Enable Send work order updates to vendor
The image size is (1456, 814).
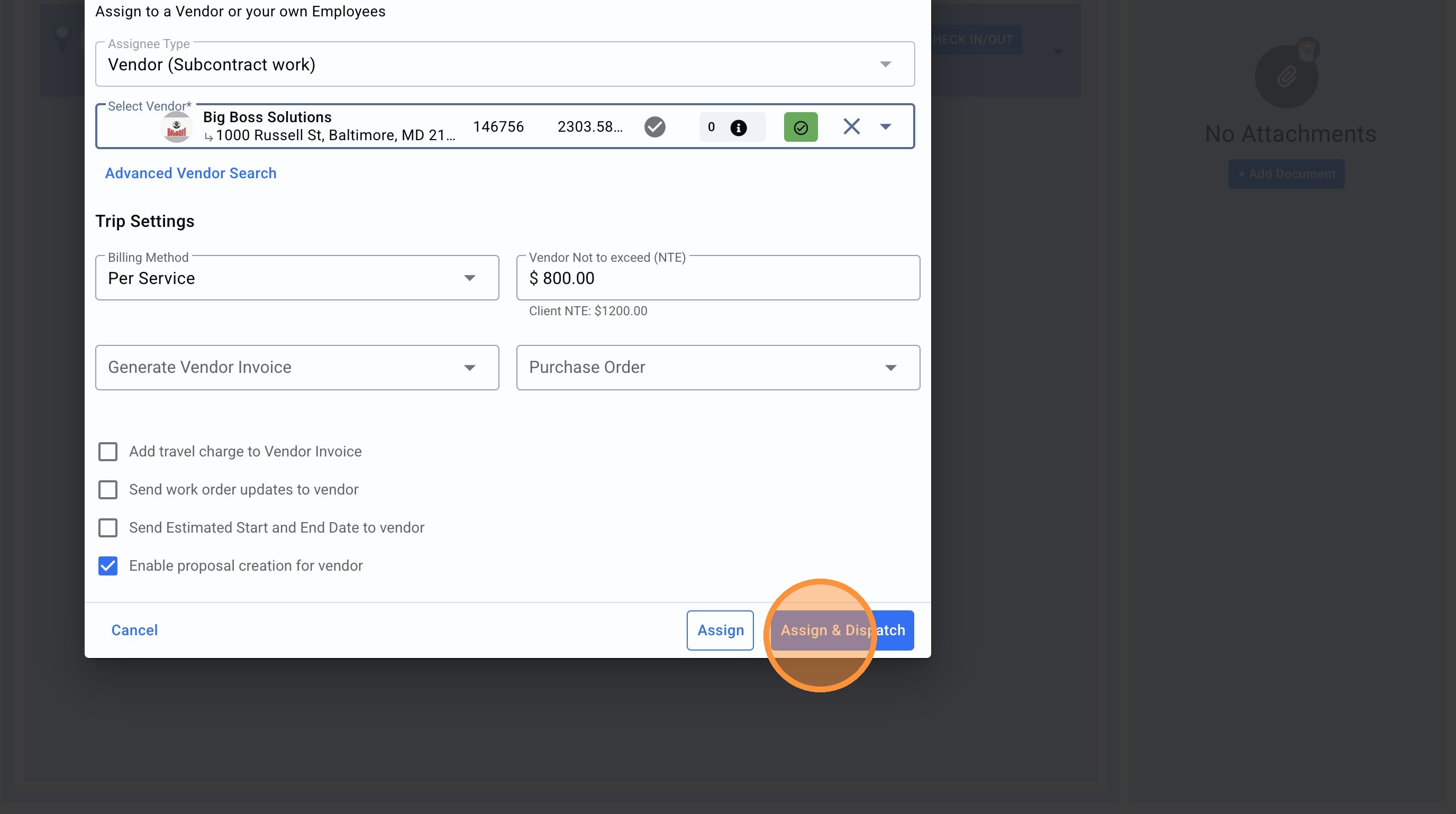pyautogui.click(x=108, y=489)
